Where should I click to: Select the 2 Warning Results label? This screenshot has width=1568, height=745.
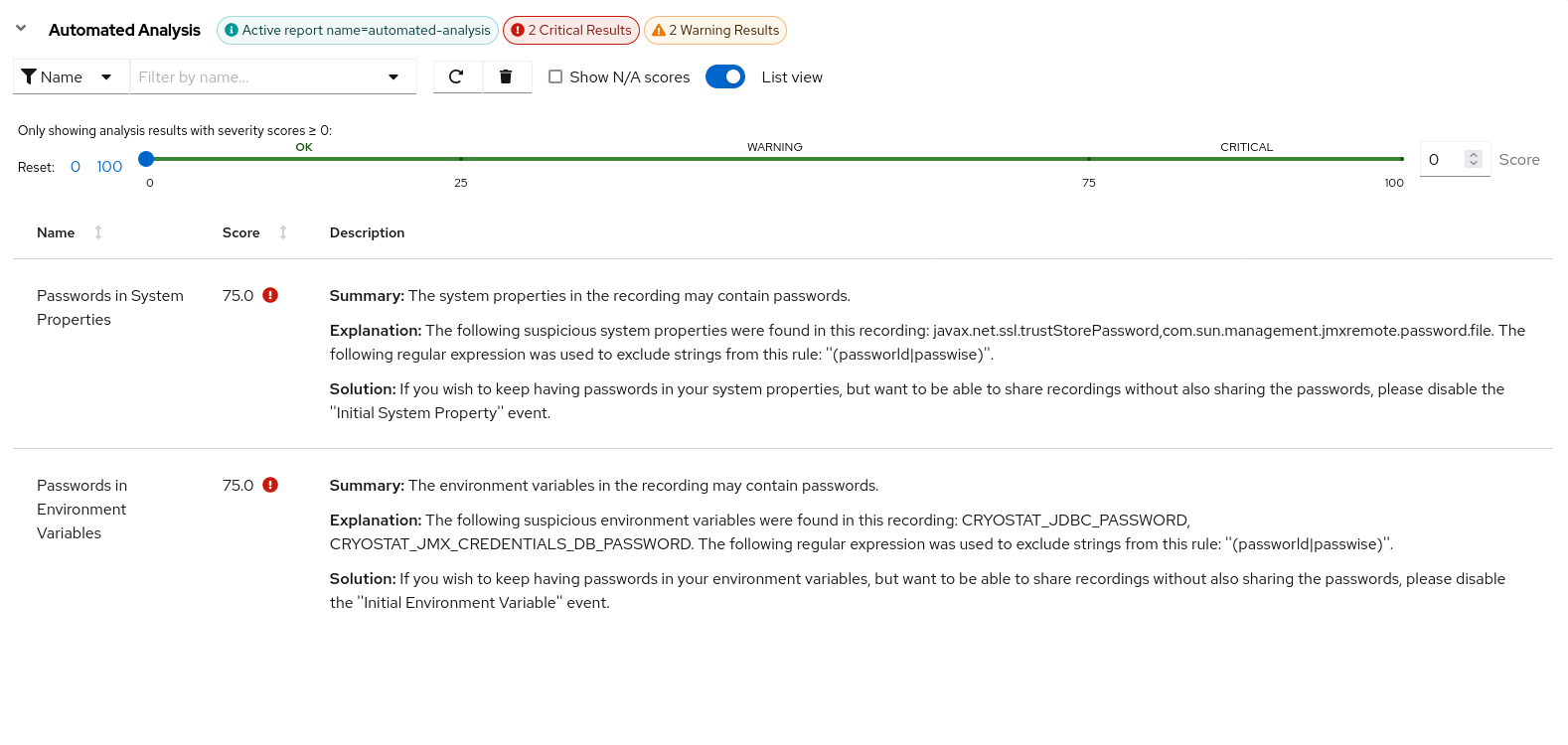[x=715, y=30]
